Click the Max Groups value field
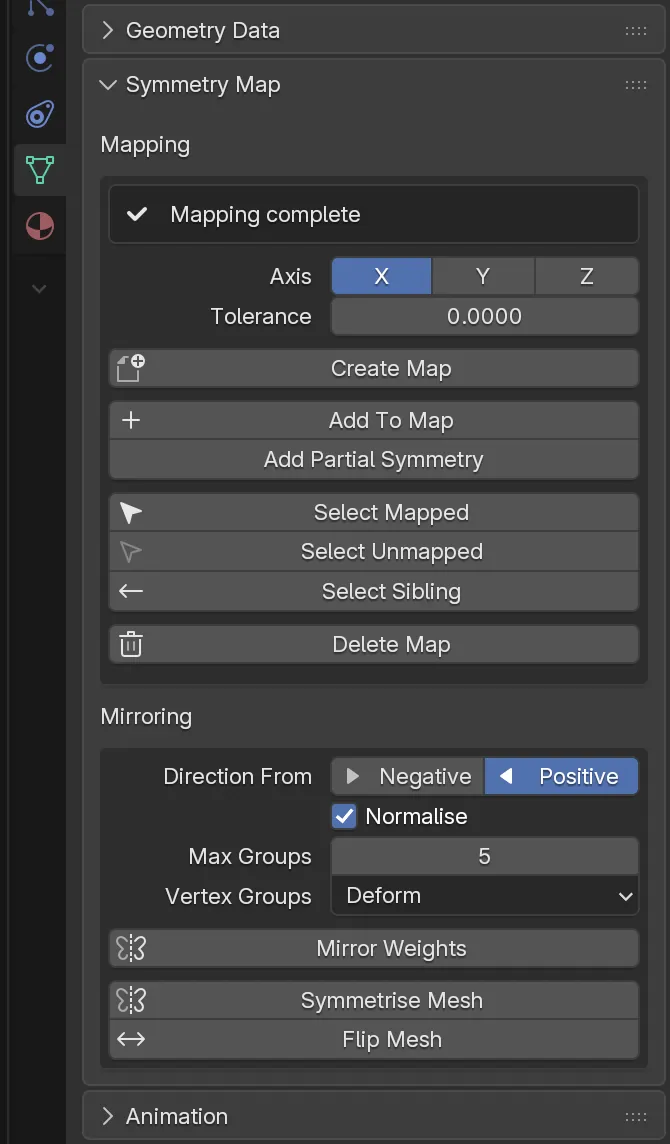The image size is (670, 1144). pos(485,856)
